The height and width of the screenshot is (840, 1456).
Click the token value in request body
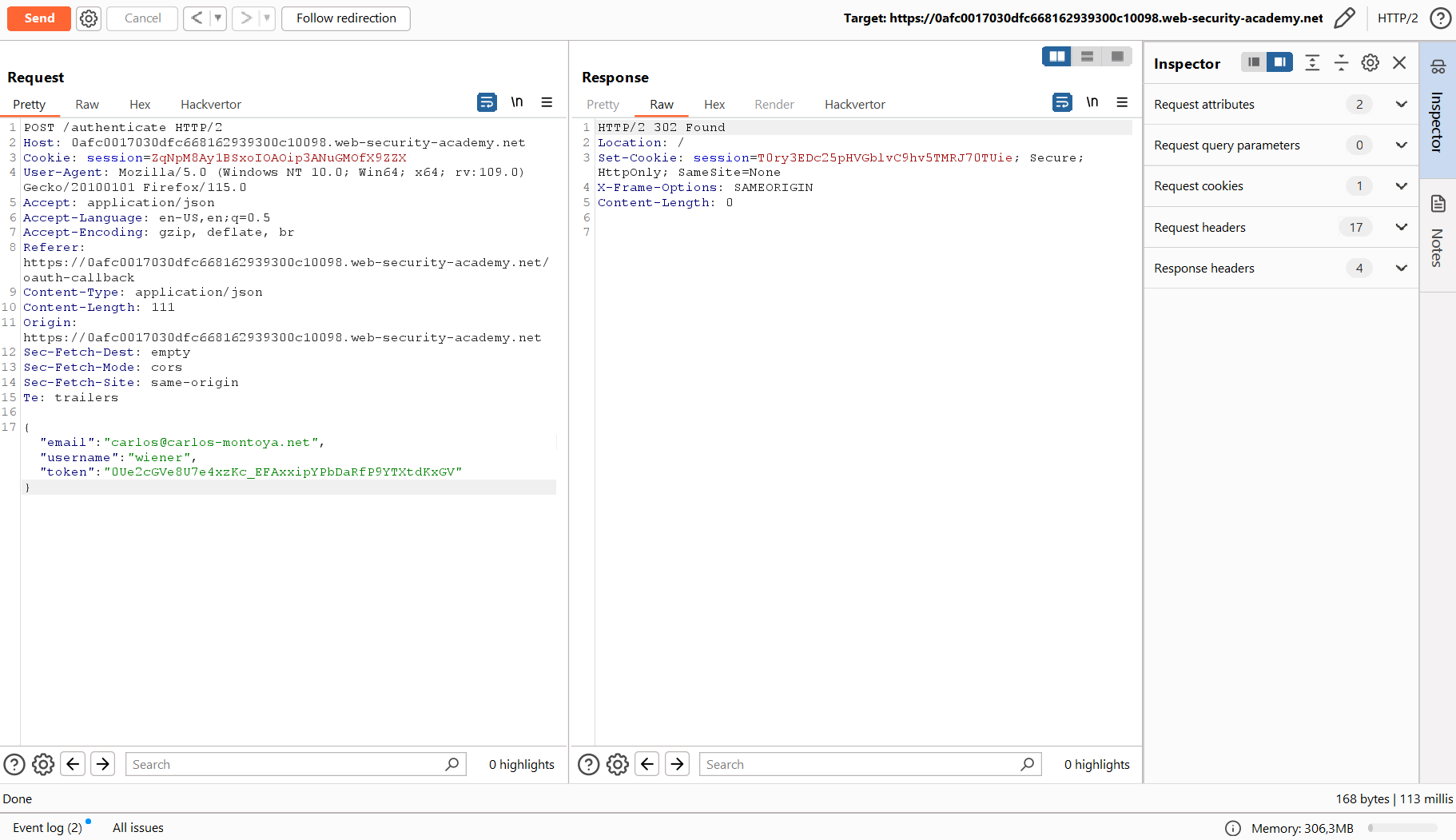pyautogui.click(x=283, y=472)
